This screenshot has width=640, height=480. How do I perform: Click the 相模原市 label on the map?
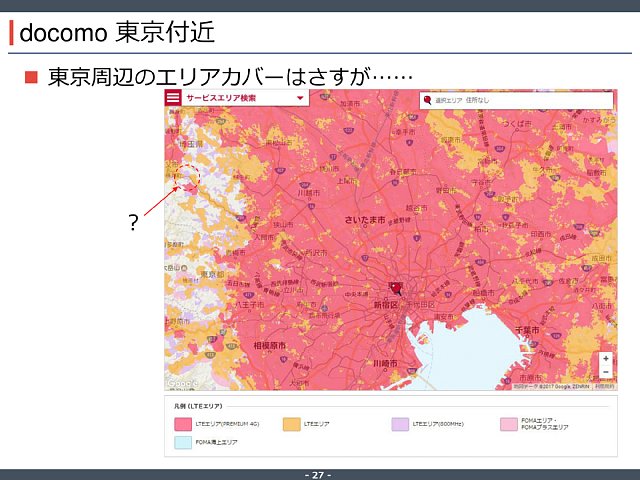tap(270, 346)
